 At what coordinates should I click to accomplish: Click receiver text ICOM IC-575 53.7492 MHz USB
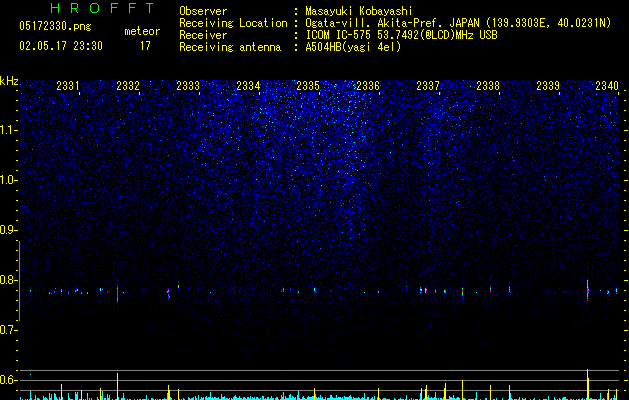click(401, 35)
